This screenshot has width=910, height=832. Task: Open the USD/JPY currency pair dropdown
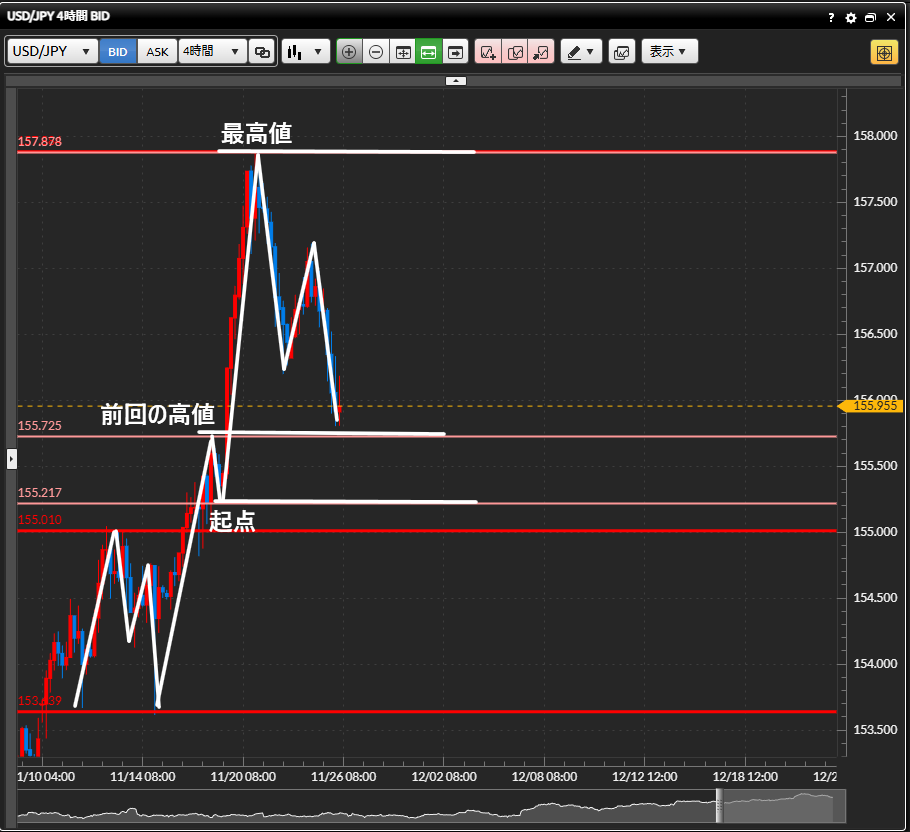53,52
